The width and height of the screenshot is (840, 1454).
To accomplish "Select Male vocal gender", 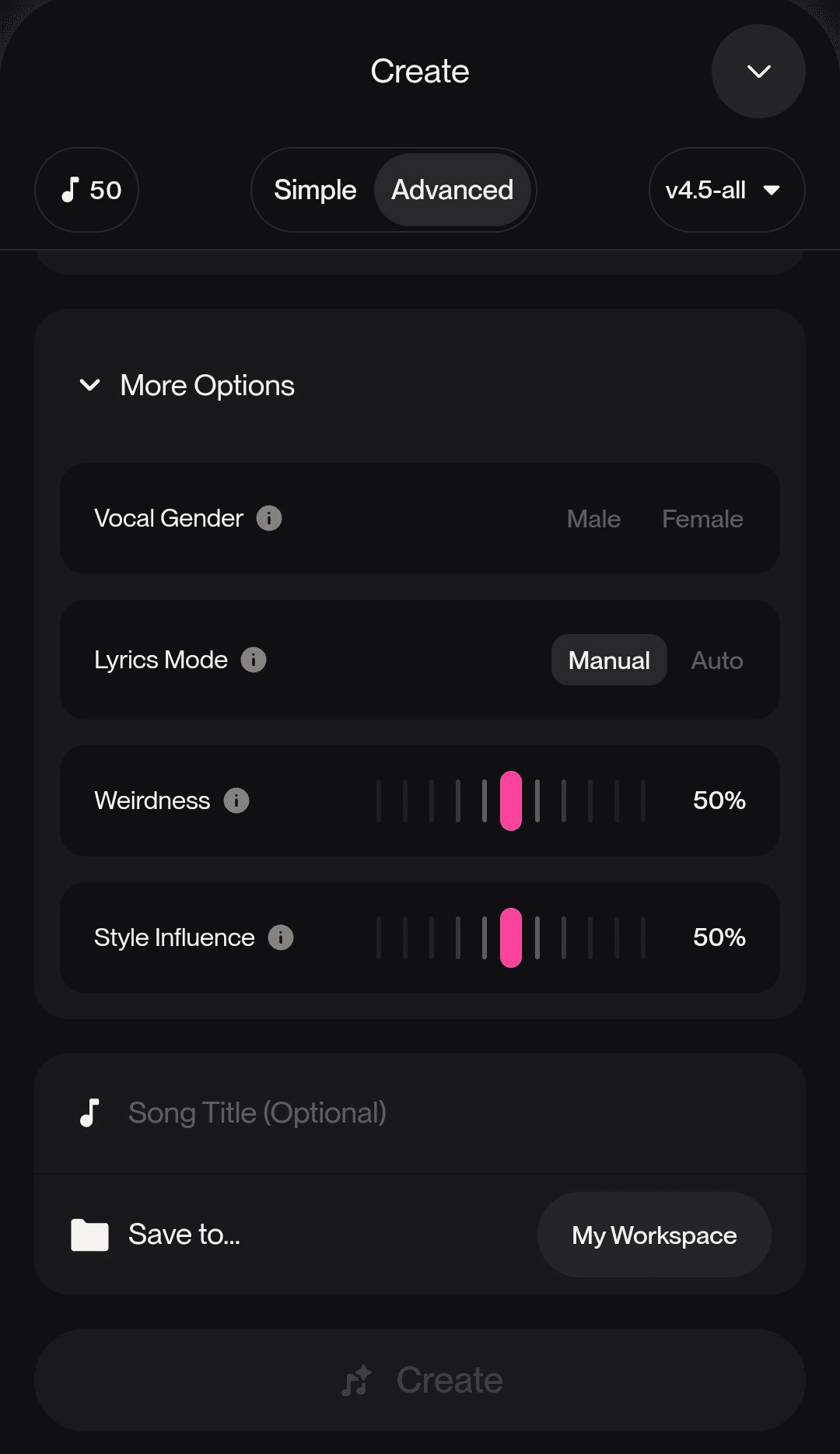I will click(593, 519).
